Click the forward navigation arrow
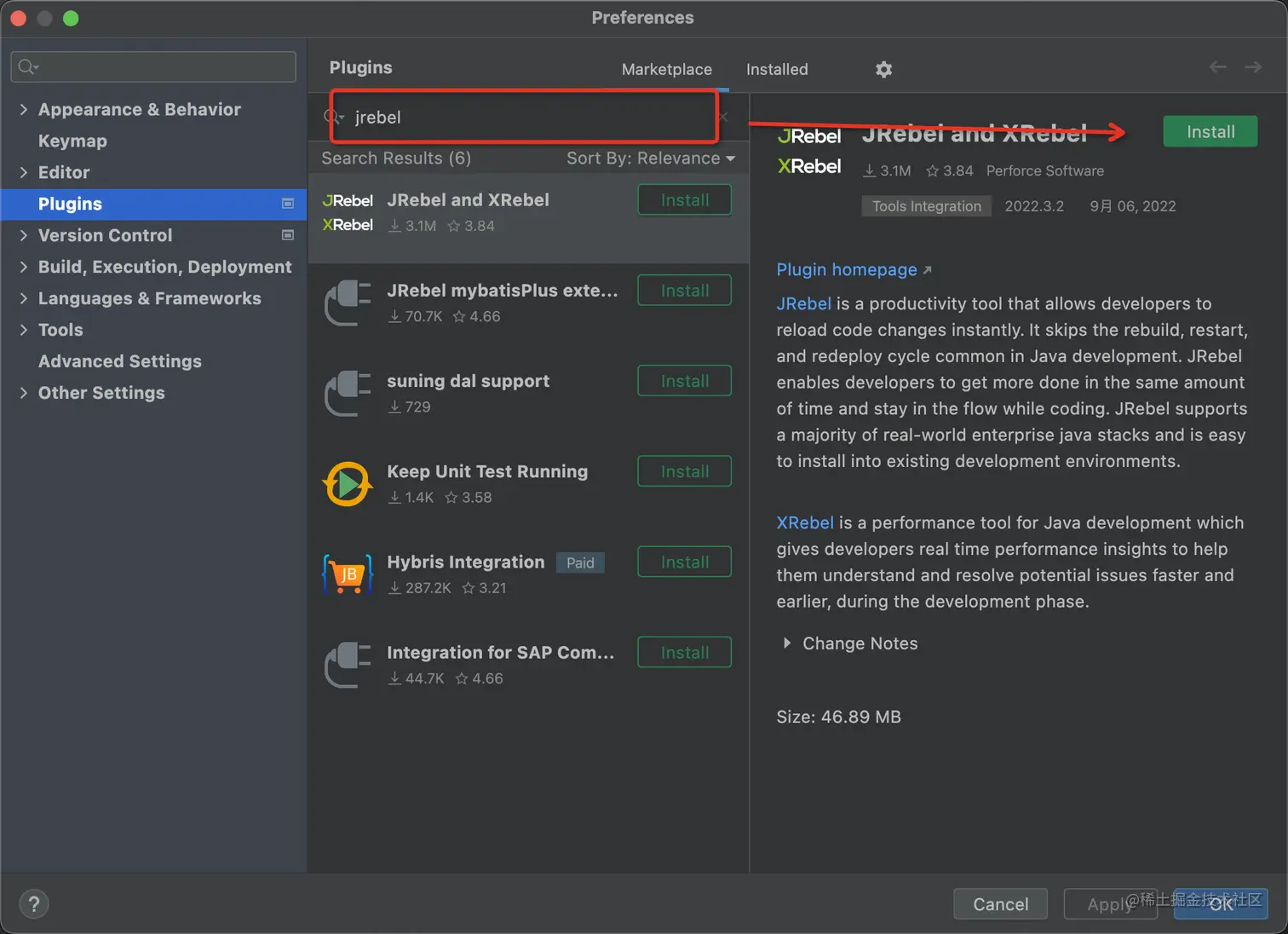1288x934 pixels. click(1252, 67)
